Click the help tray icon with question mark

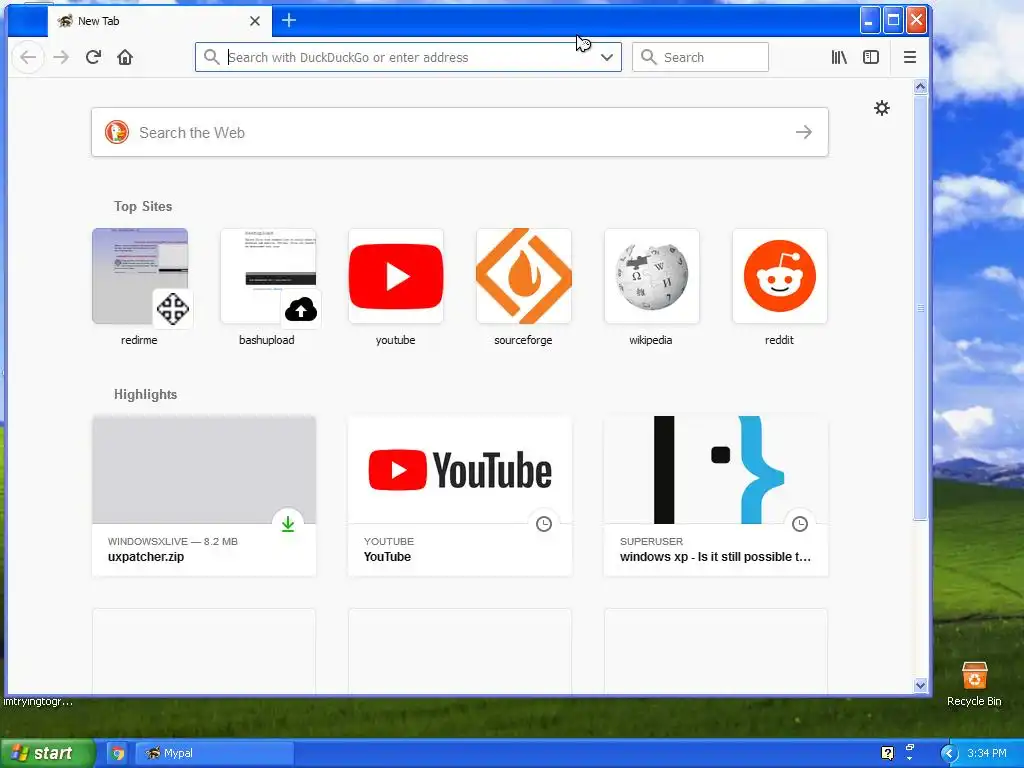coord(887,753)
